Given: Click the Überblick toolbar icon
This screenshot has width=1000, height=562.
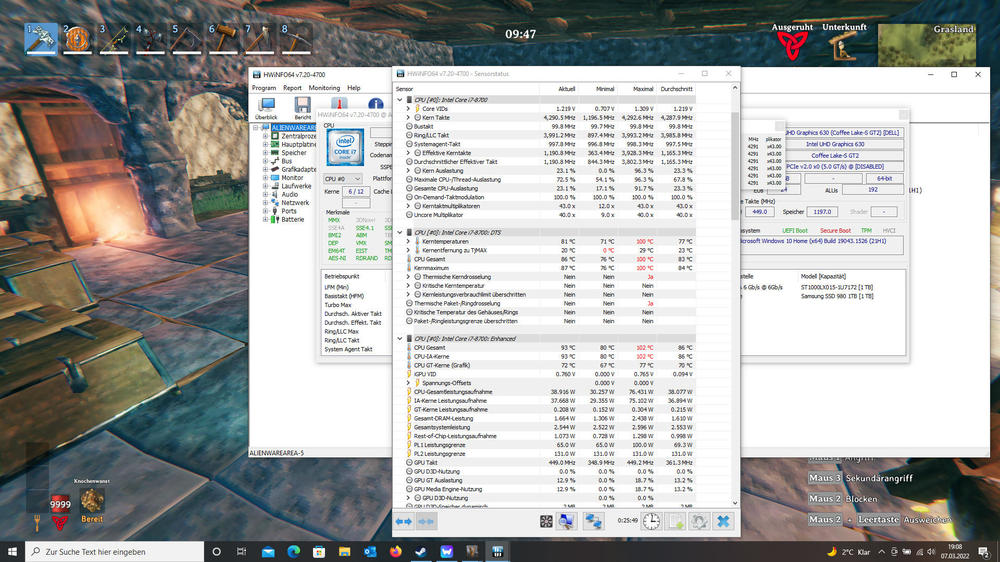Looking at the screenshot, I should coord(266,106).
